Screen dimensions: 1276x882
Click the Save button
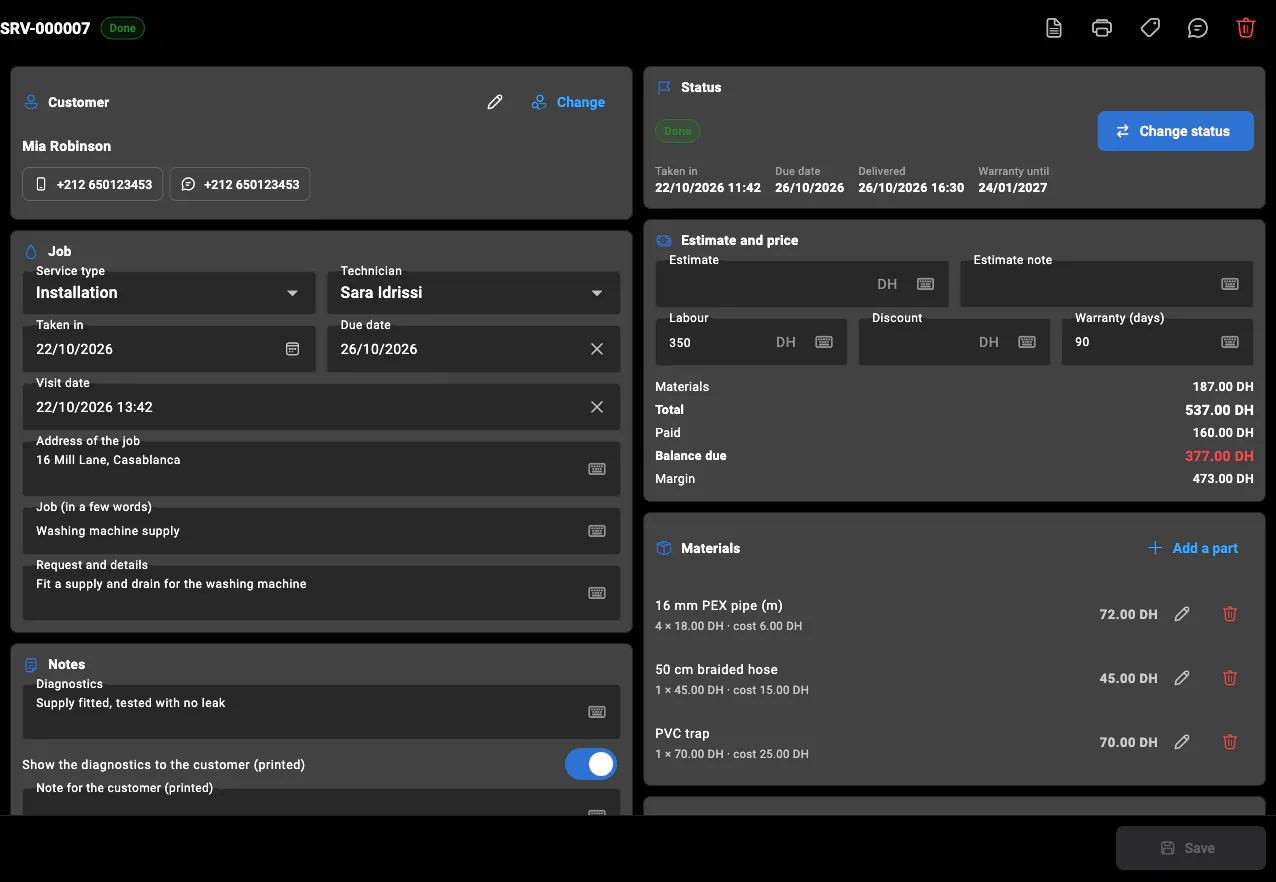click(x=1190, y=848)
